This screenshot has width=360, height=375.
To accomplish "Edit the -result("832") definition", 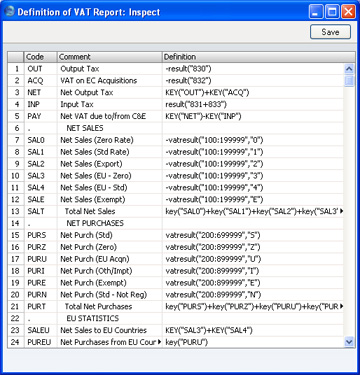I will (253, 81).
